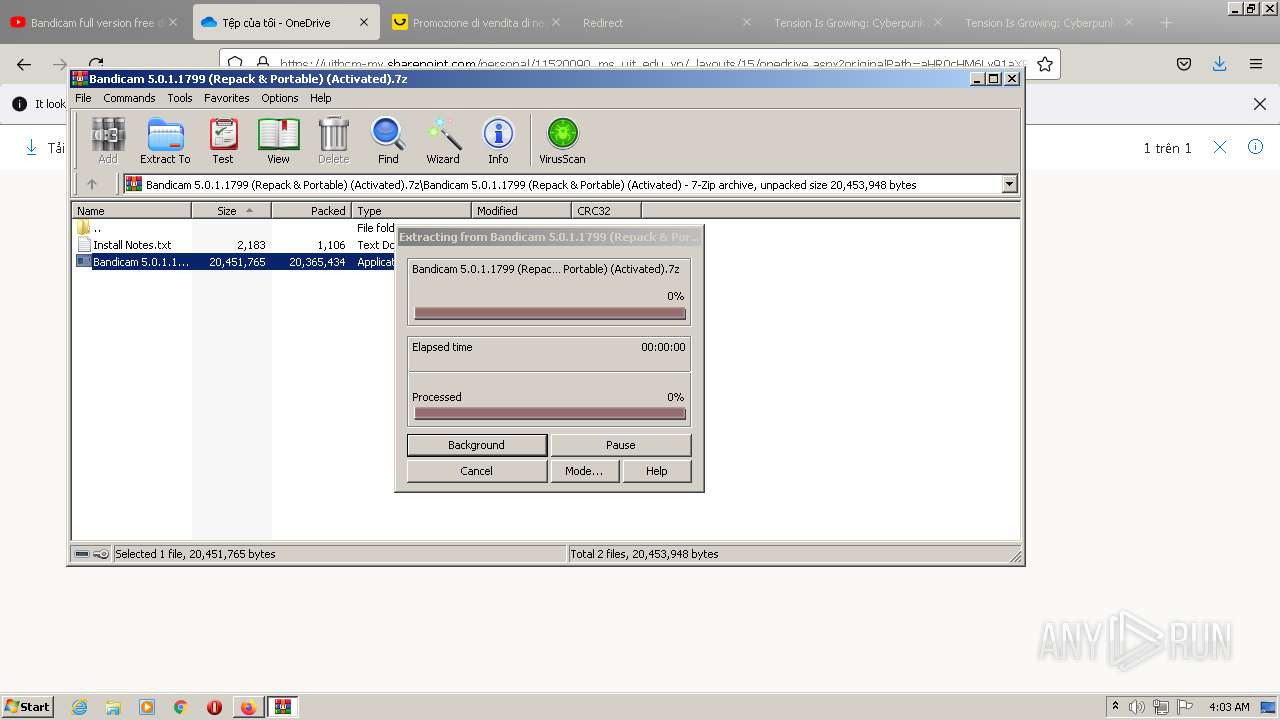The width and height of the screenshot is (1280, 720).
Task: Open a new Firefox tab
Action: [1166, 22]
